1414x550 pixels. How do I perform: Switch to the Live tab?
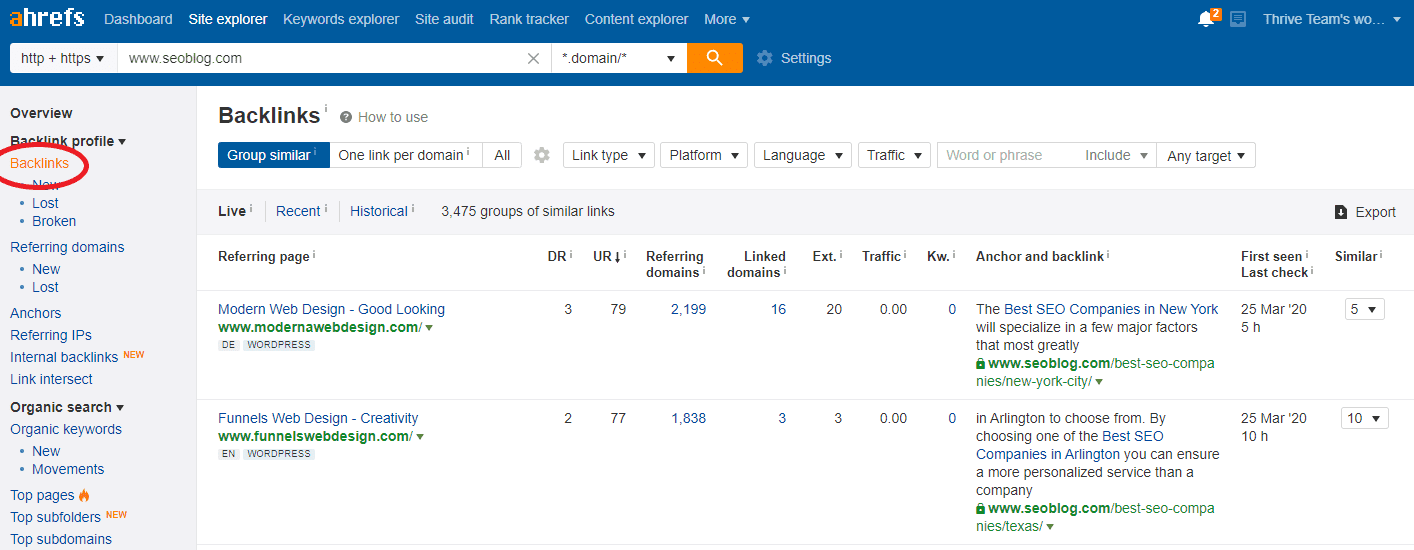coord(232,211)
